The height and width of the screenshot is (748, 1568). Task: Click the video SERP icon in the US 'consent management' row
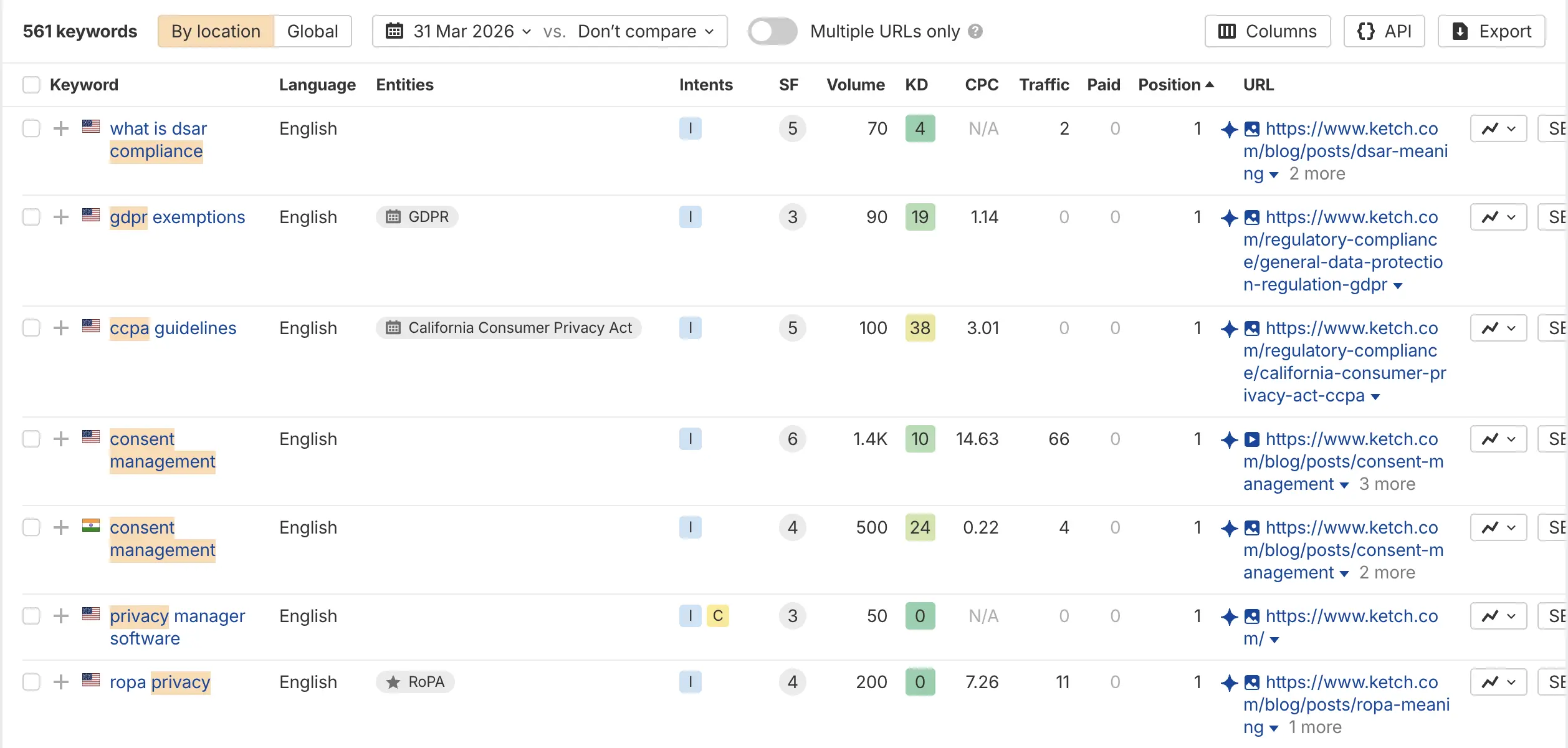1251,439
